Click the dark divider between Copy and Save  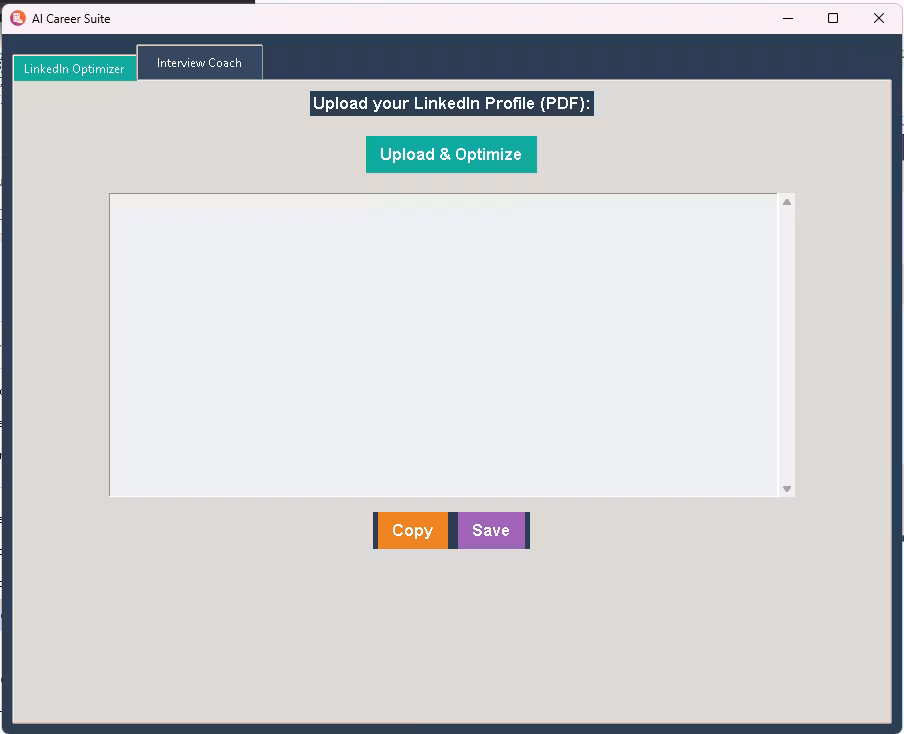[x=453, y=531]
